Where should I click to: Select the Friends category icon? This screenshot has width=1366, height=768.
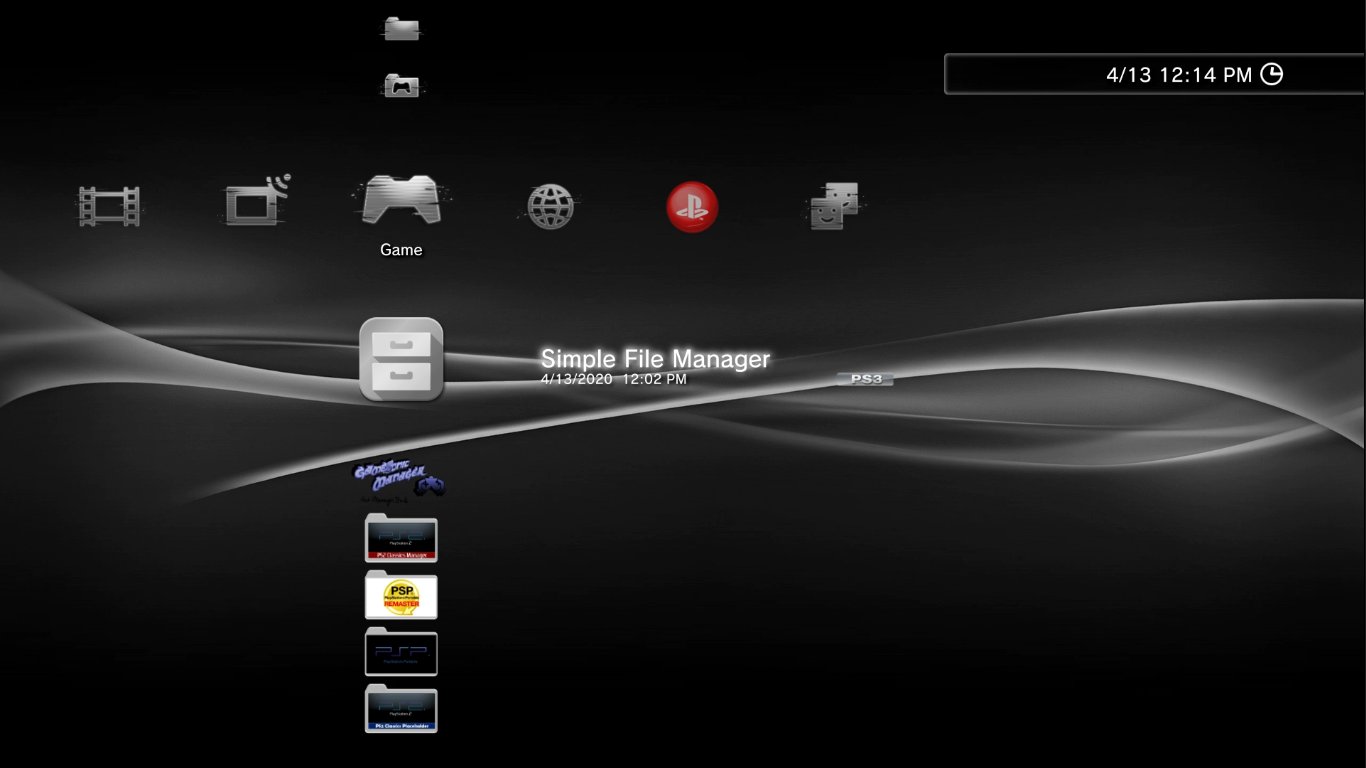[x=836, y=207]
